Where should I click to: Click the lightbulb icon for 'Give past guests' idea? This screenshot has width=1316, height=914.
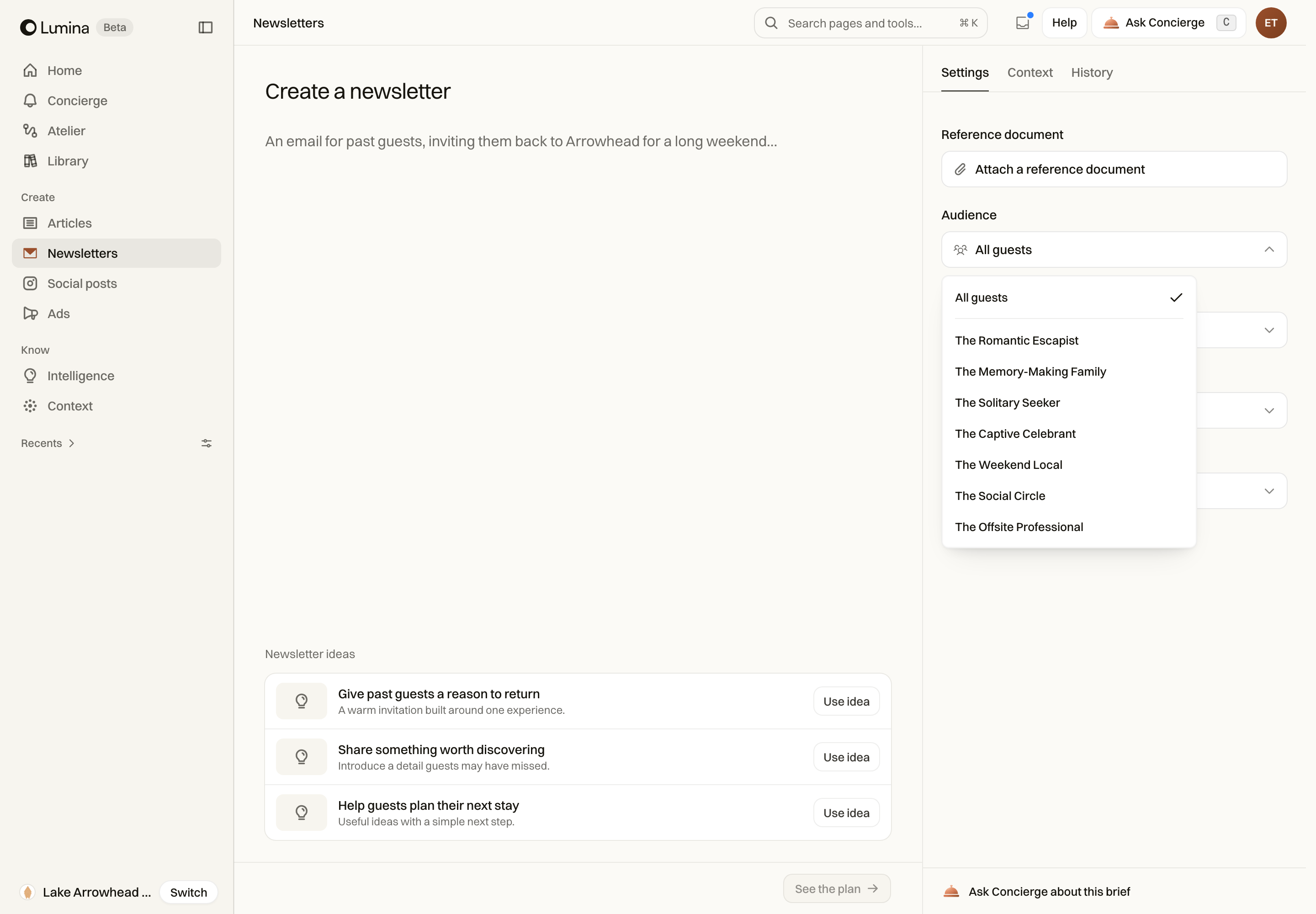click(x=301, y=701)
